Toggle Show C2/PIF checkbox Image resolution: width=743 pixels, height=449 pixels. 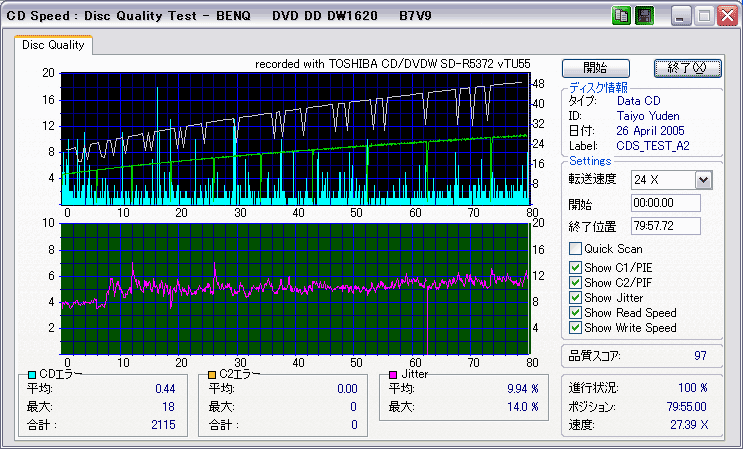coord(575,282)
